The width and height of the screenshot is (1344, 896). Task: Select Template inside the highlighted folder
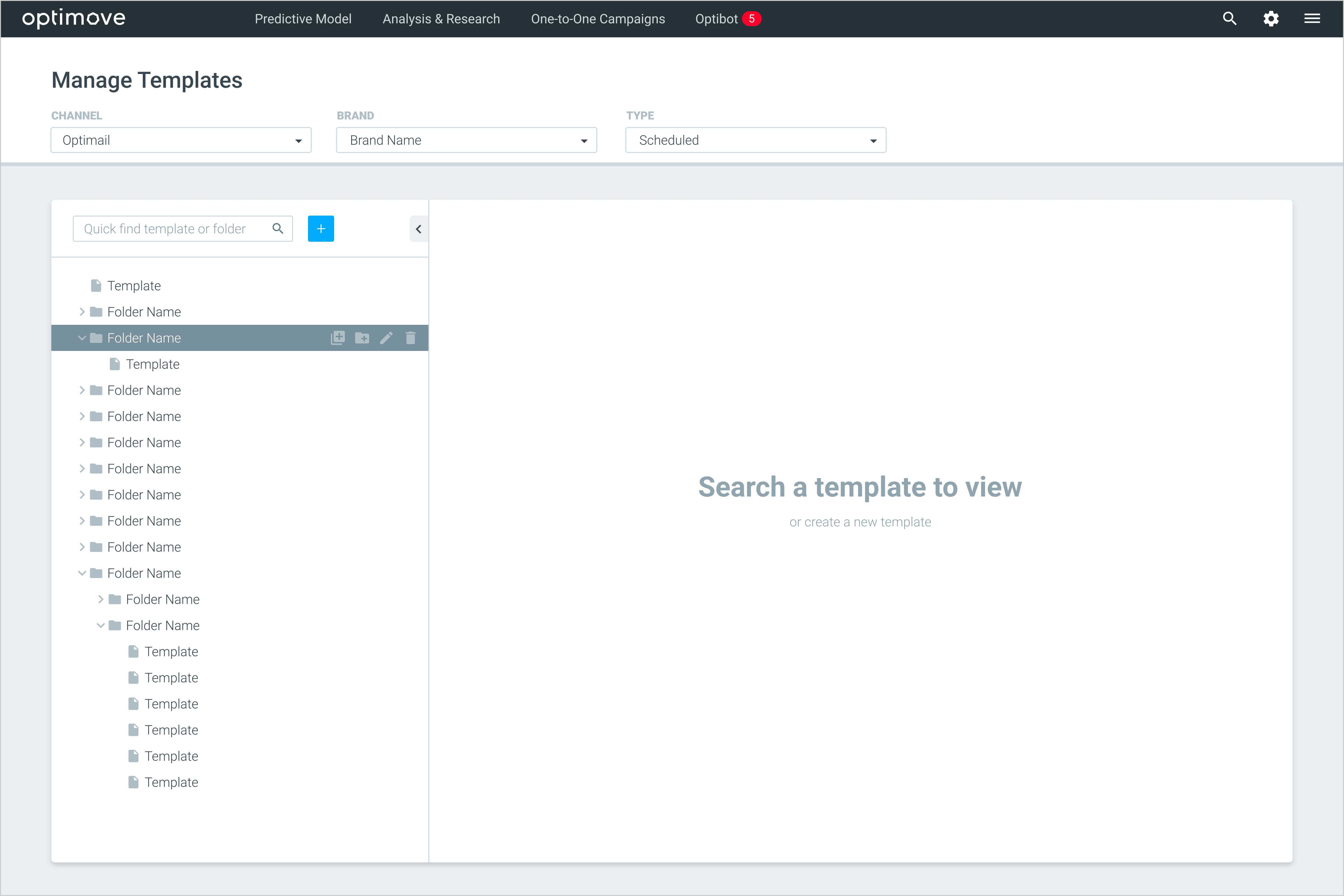153,364
